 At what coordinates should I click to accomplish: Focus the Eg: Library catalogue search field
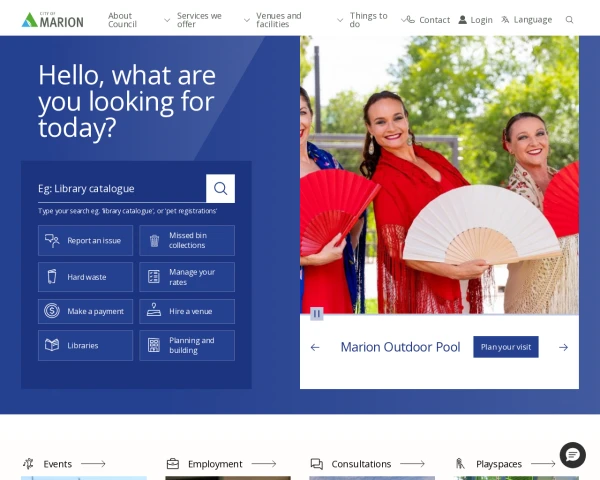[x=122, y=188]
